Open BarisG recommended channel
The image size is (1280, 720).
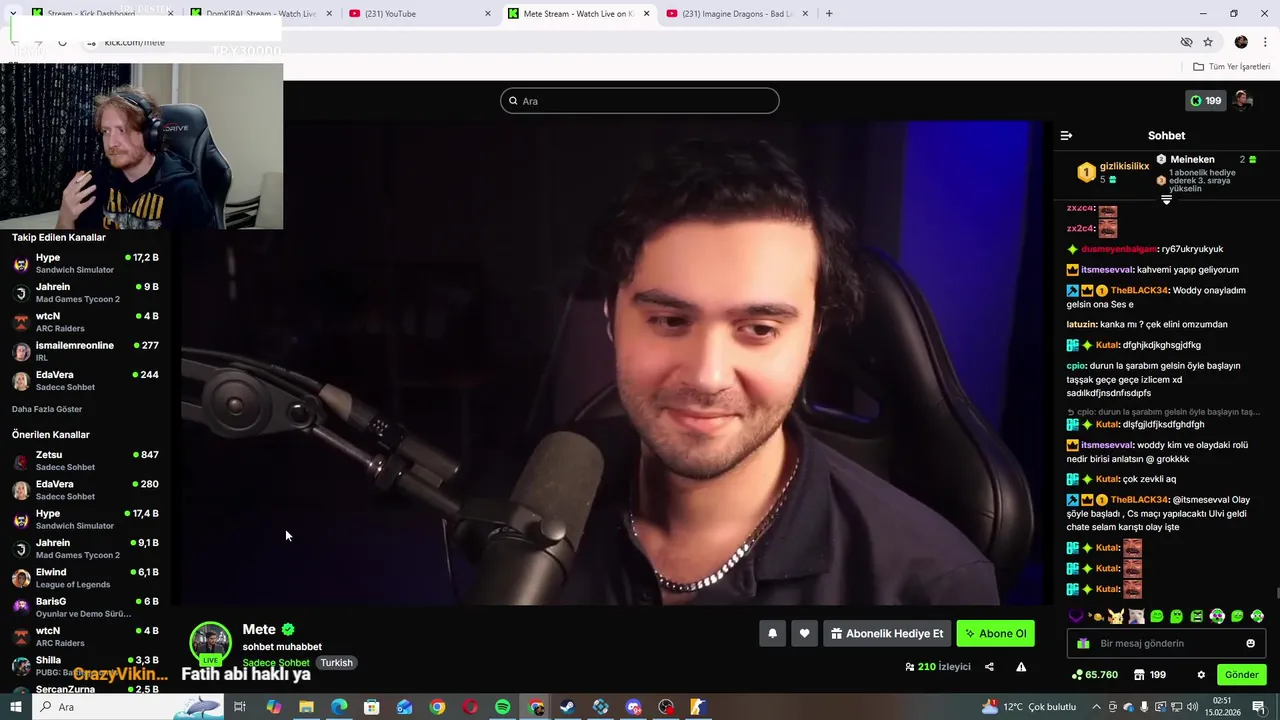click(x=85, y=607)
